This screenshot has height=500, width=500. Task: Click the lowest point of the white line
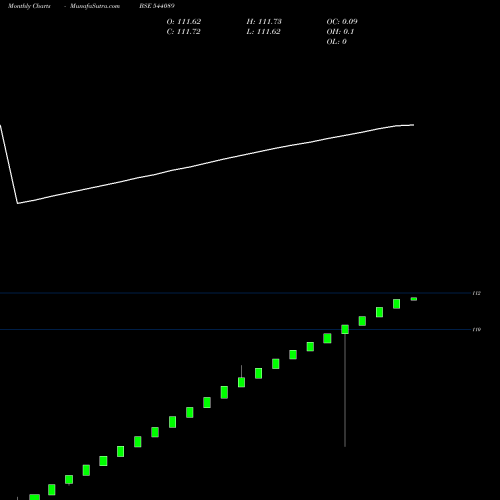point(17,203)
